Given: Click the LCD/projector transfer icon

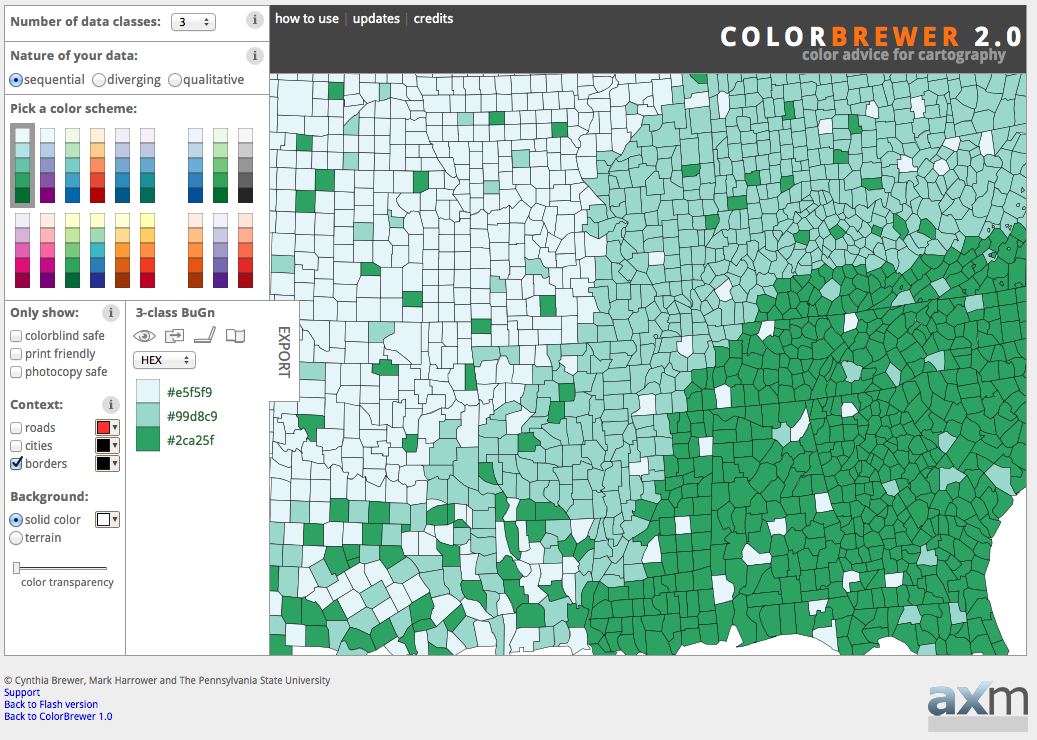Looking at the screenshot, I should 175,336.
